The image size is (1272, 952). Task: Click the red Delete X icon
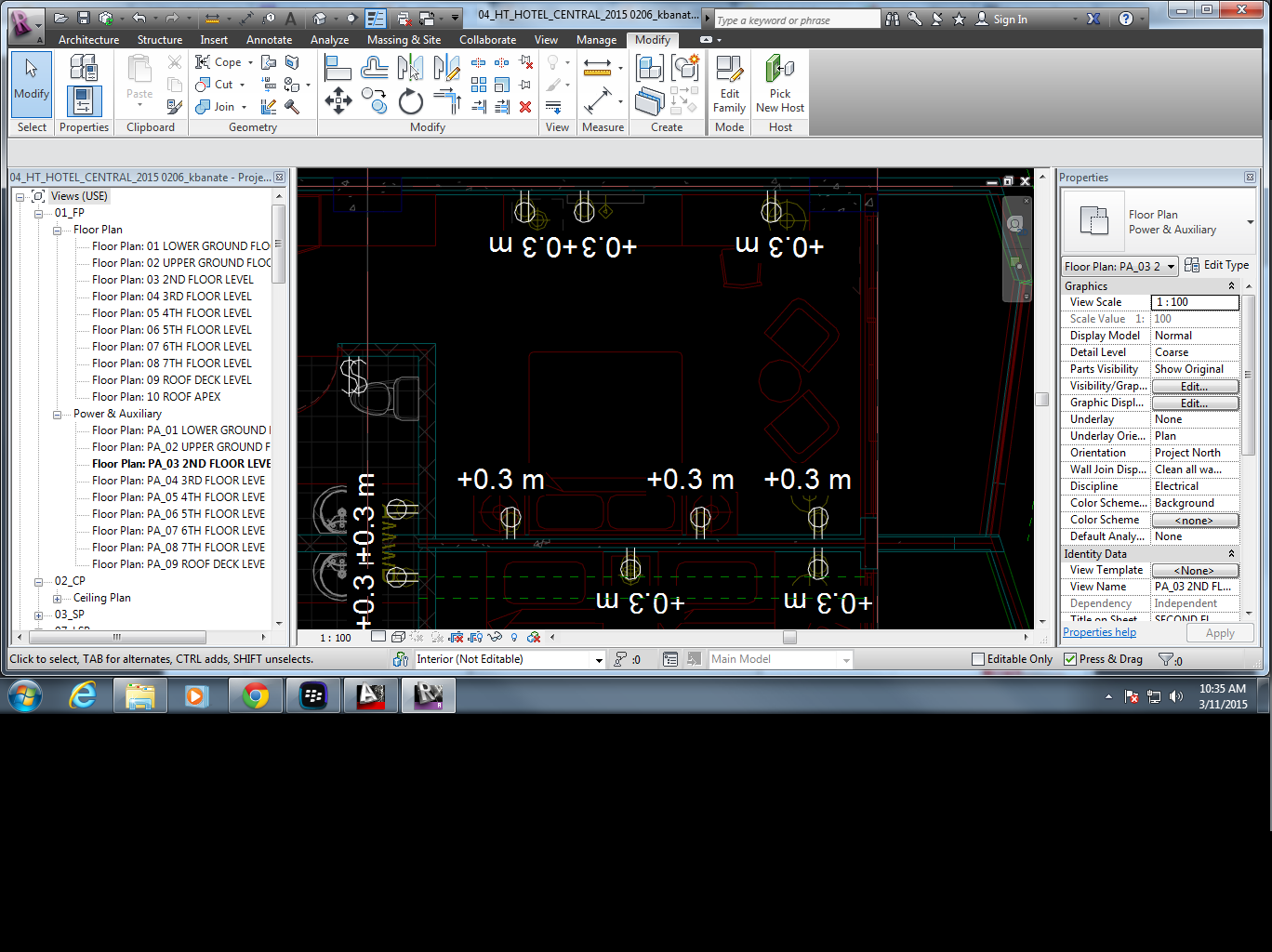pyautogui.click(x=525, y=107)
